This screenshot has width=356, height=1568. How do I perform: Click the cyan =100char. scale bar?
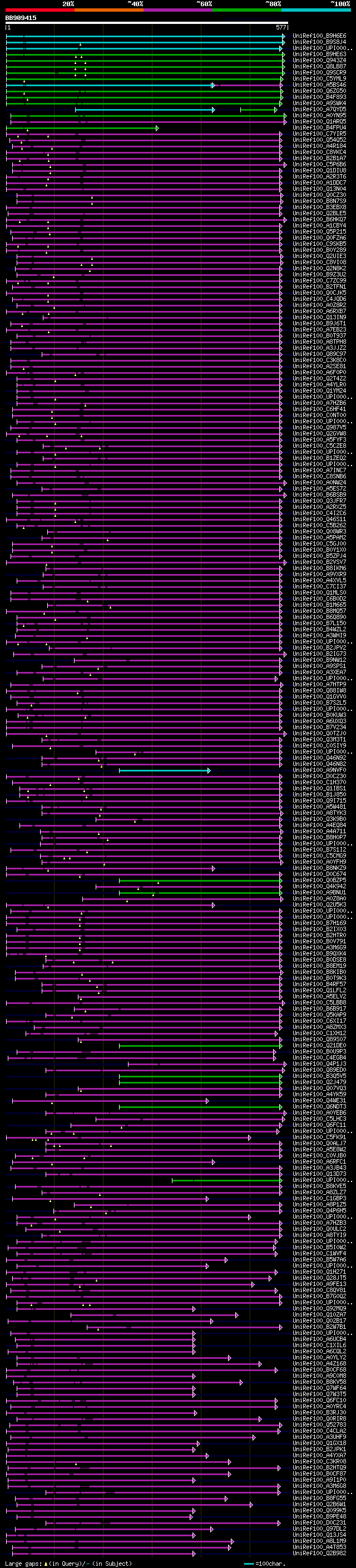(249, 1563)
